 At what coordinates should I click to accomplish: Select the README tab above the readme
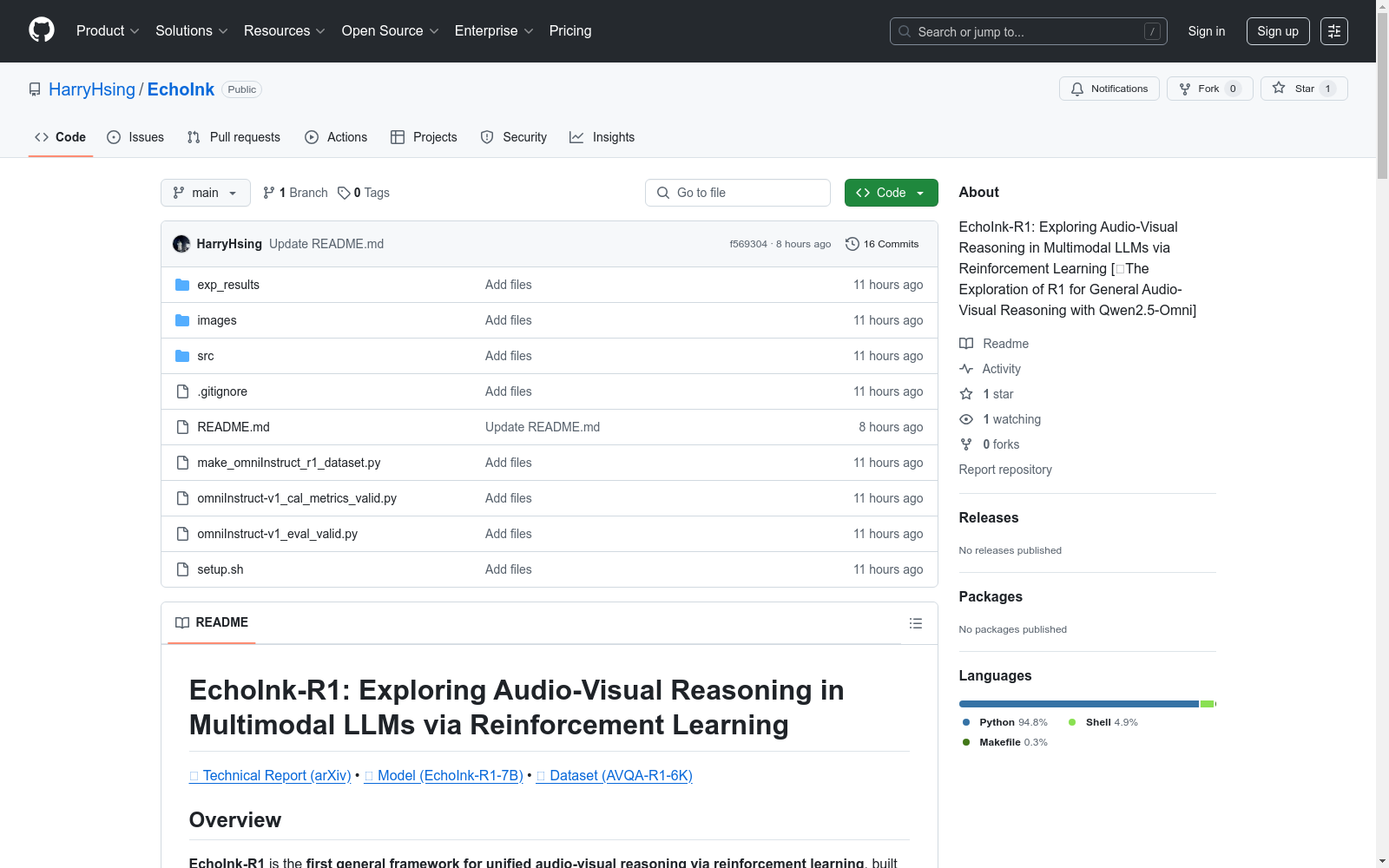pos(212,622)
